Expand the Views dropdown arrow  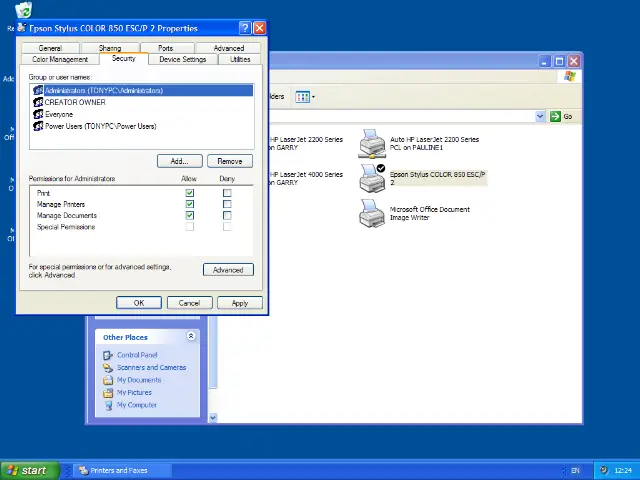313,97
